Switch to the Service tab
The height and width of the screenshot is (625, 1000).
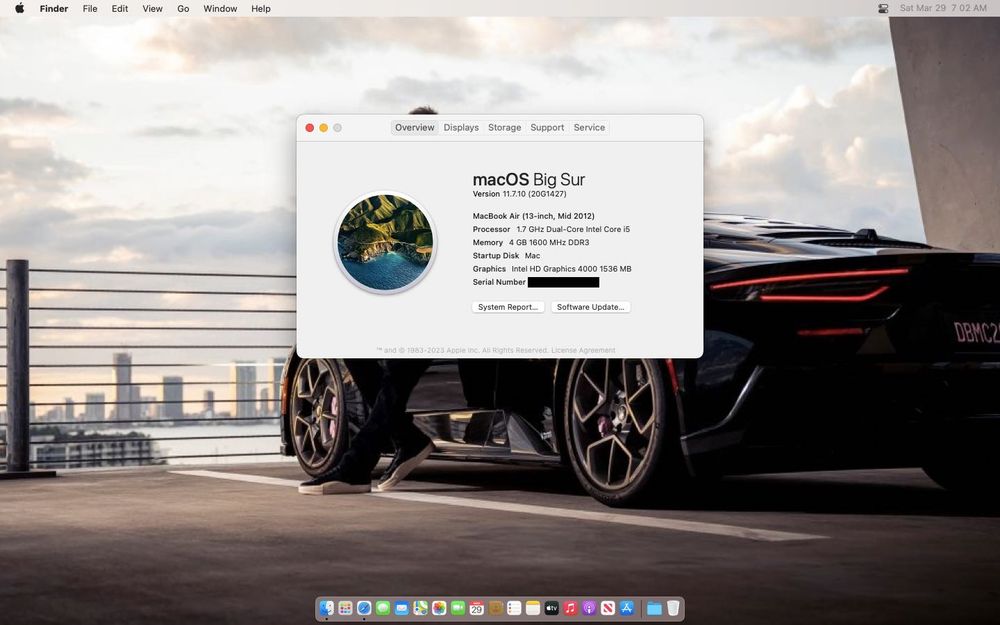click(x=589, y=128)
